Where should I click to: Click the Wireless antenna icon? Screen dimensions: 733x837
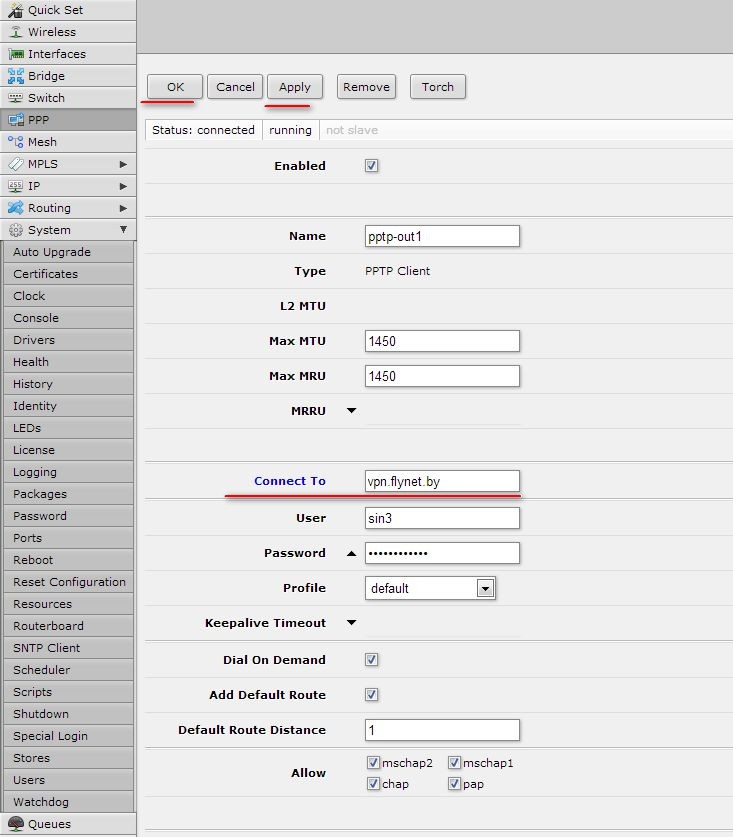pyautogui.click(x=16, y=32)
